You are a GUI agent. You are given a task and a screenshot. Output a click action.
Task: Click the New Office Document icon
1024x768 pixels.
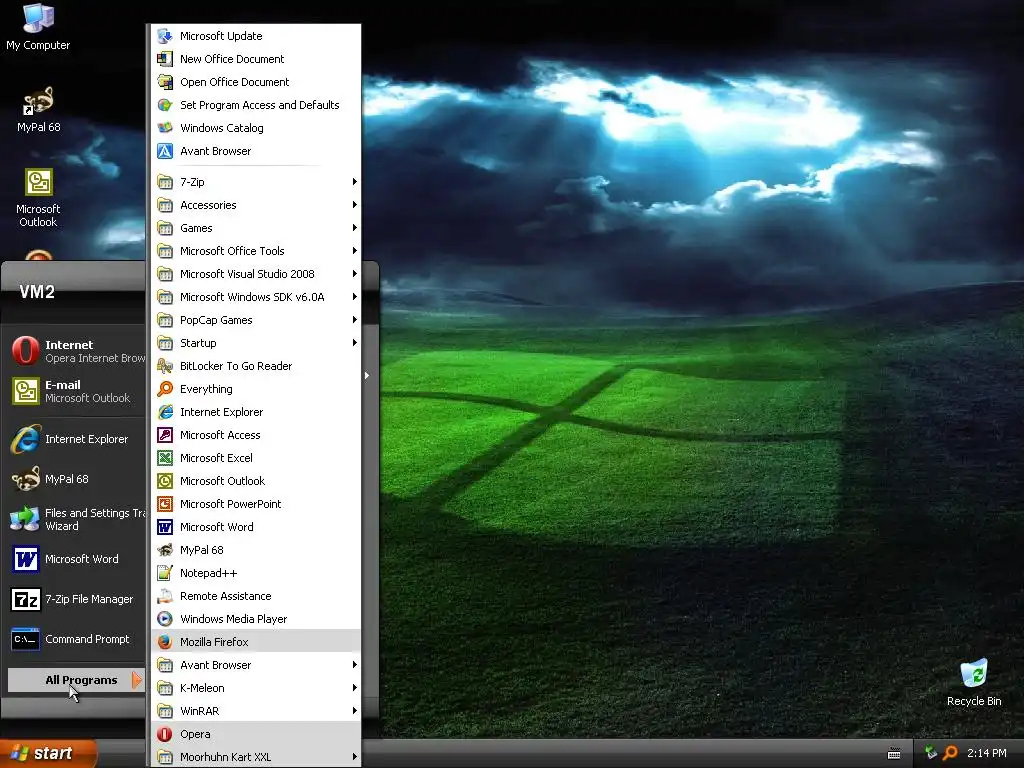click(x=165, y=59)
